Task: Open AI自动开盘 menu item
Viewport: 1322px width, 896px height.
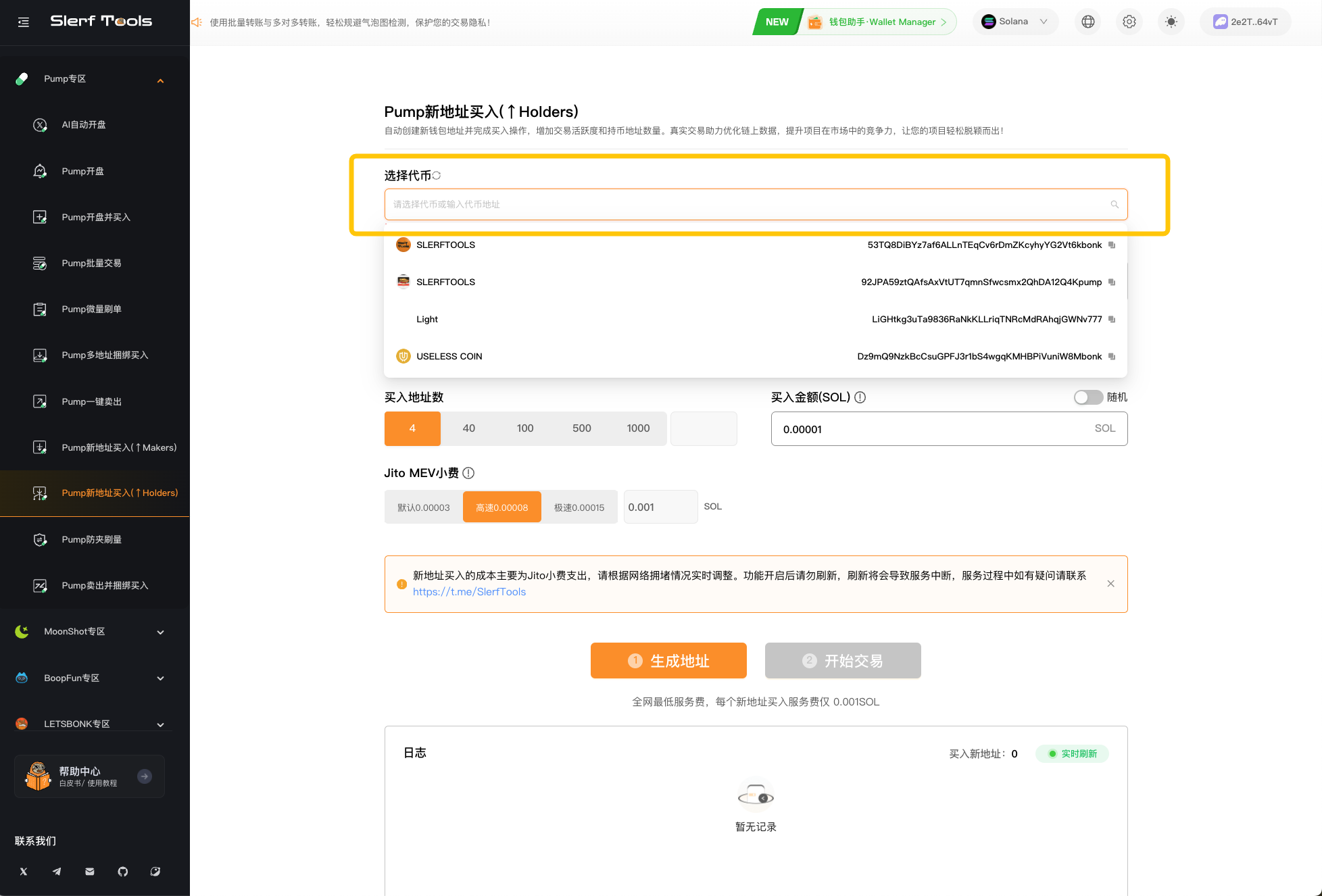Action: coord(95,125)
